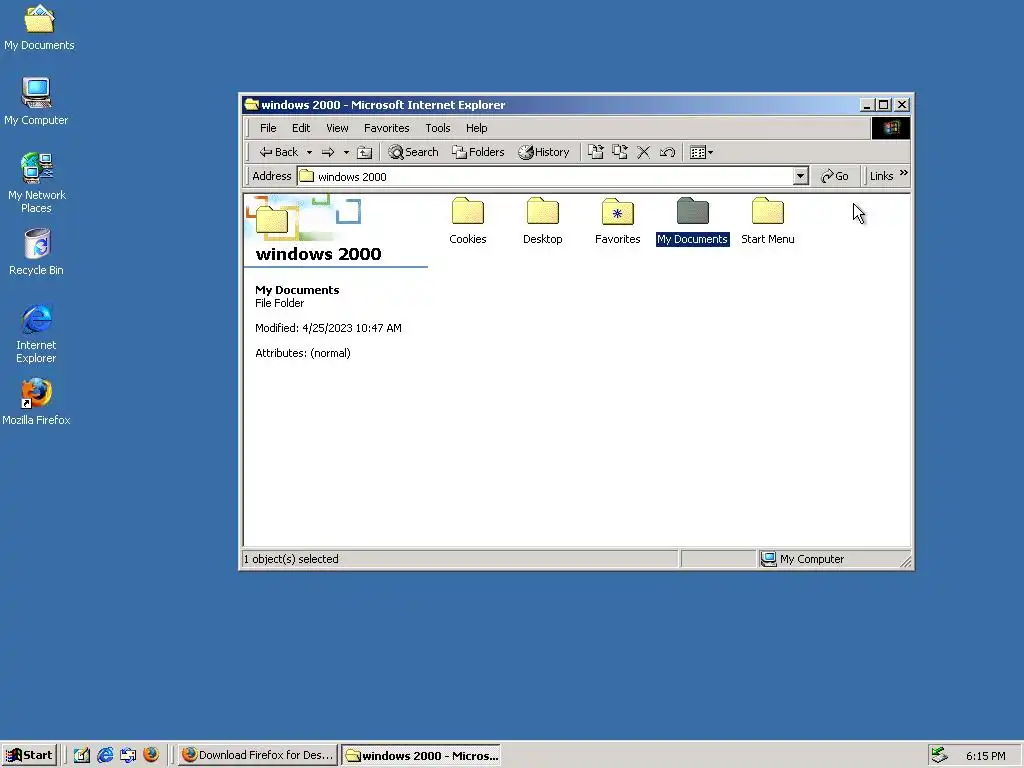Open the Tools menu
The image size is (1024, 768).
click(438, 128)
